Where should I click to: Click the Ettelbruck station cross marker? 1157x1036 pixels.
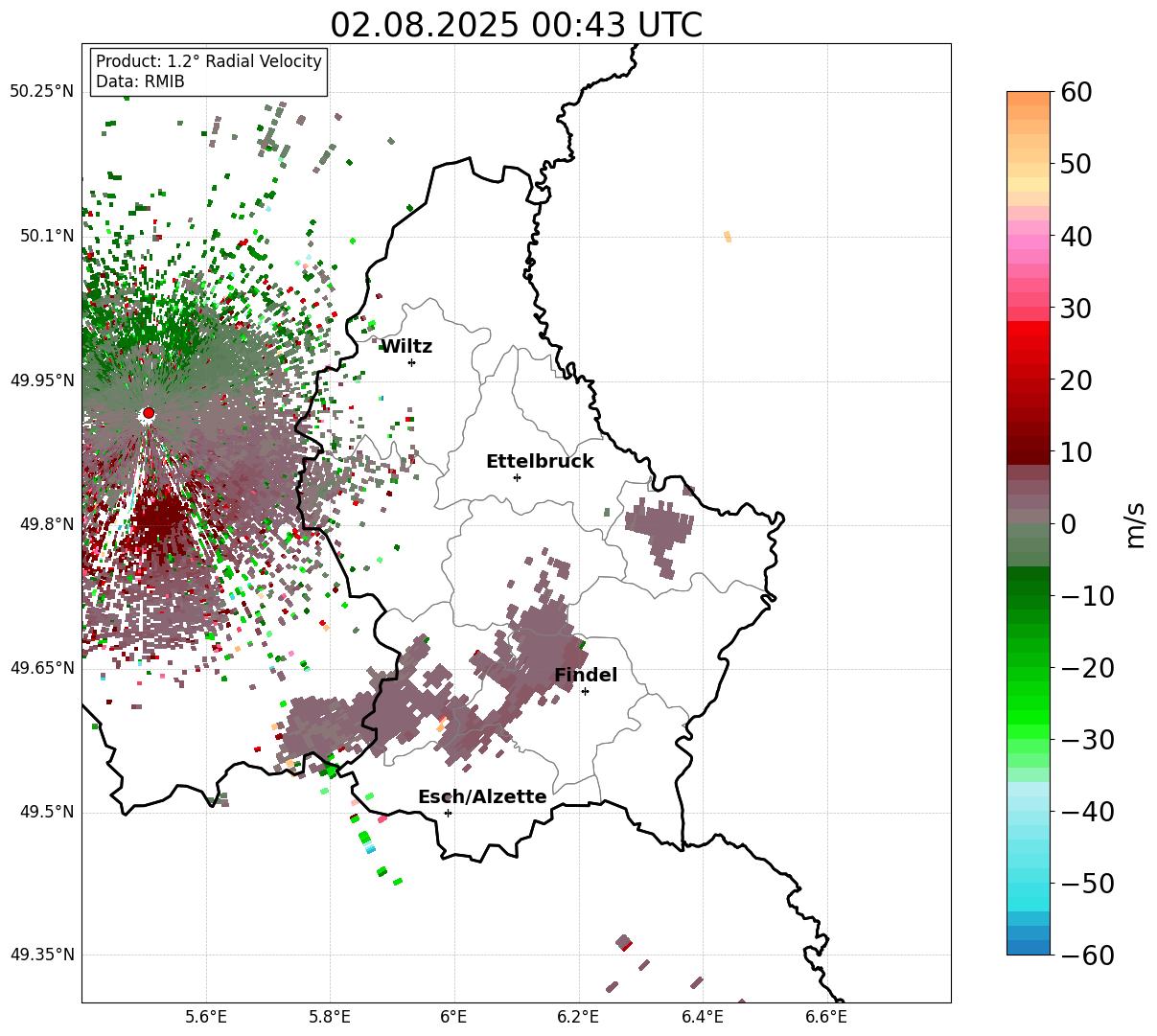pos(518,477)
